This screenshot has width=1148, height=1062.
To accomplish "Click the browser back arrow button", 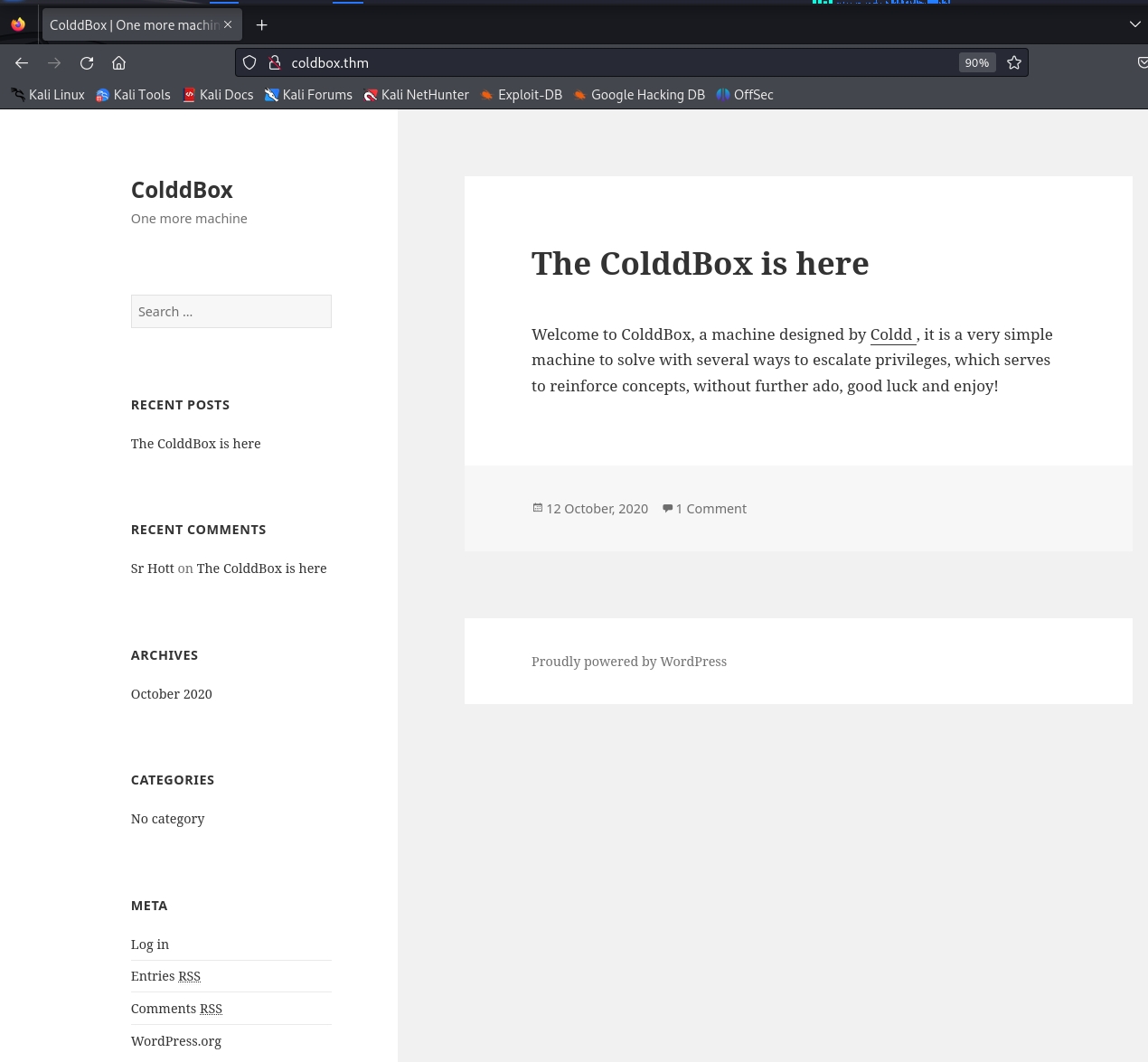I will pos(22,63).
